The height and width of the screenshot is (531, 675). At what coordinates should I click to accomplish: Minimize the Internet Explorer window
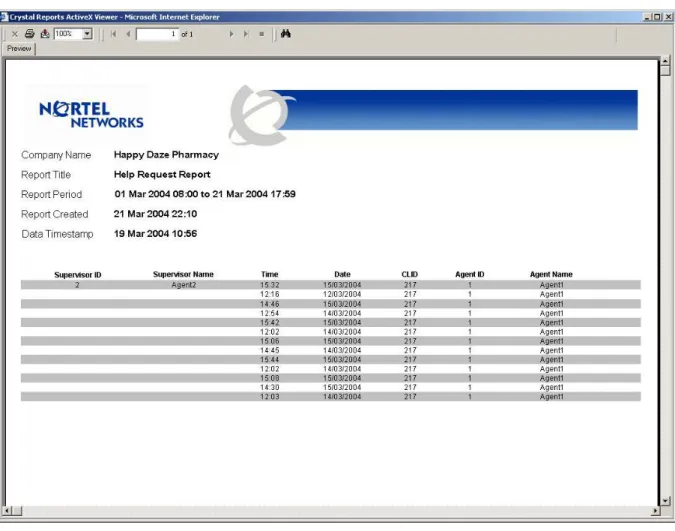point(647,17)
